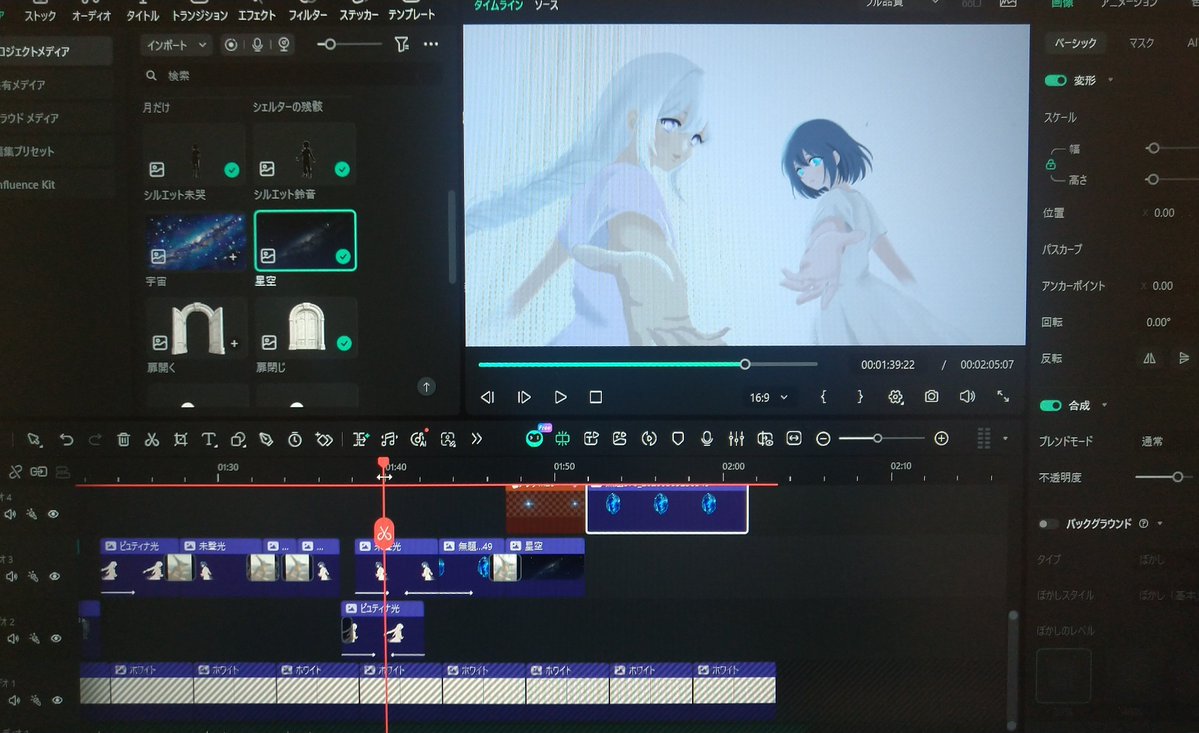
Task: Select the pointer selection tool in timeline toolbar
Action: point(34,439)
